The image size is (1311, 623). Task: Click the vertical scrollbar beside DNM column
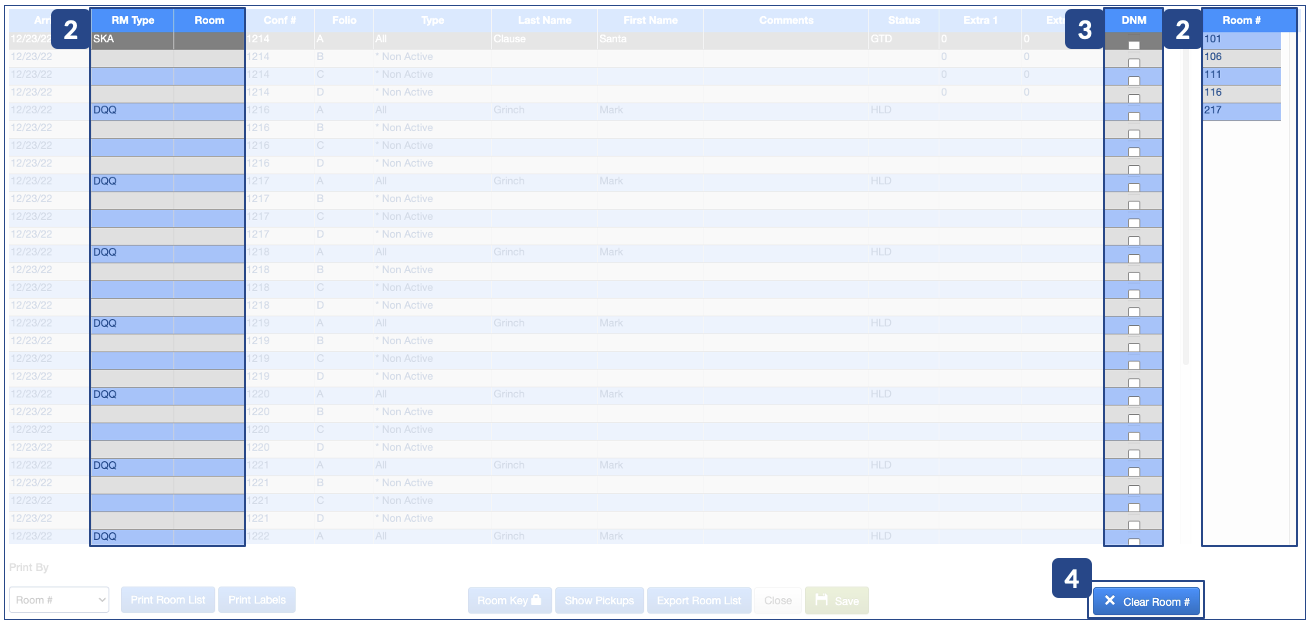[x=1186, y=200]
